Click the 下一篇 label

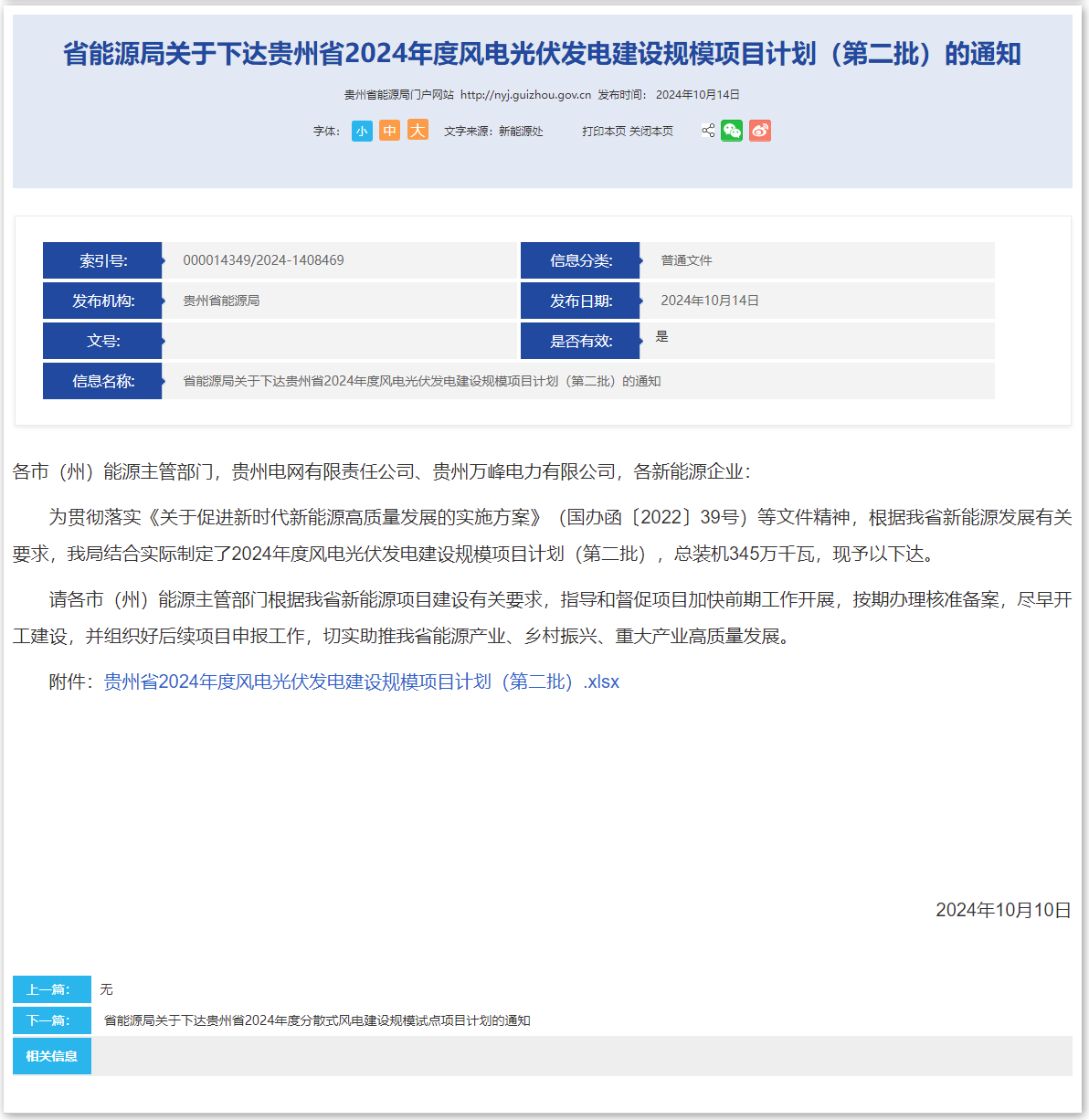(x=52, y=1020)
